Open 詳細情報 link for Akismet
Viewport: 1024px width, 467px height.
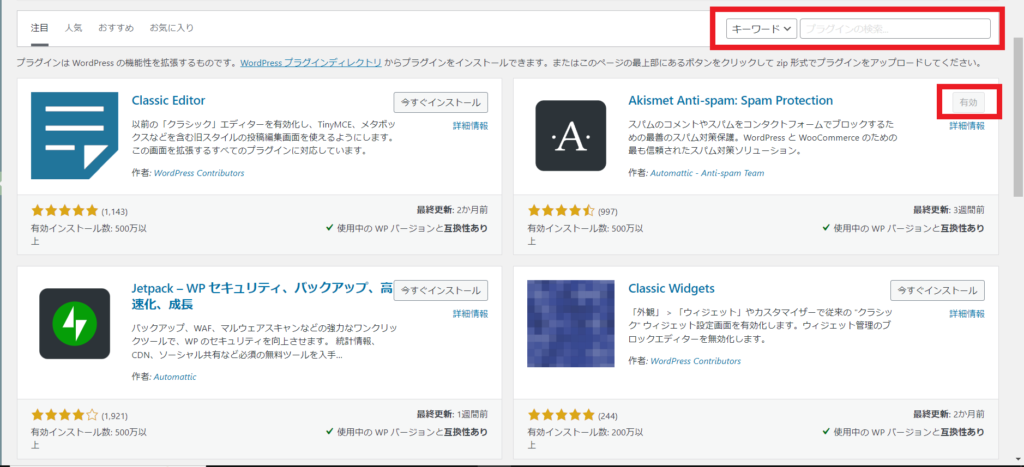point(966,126)
